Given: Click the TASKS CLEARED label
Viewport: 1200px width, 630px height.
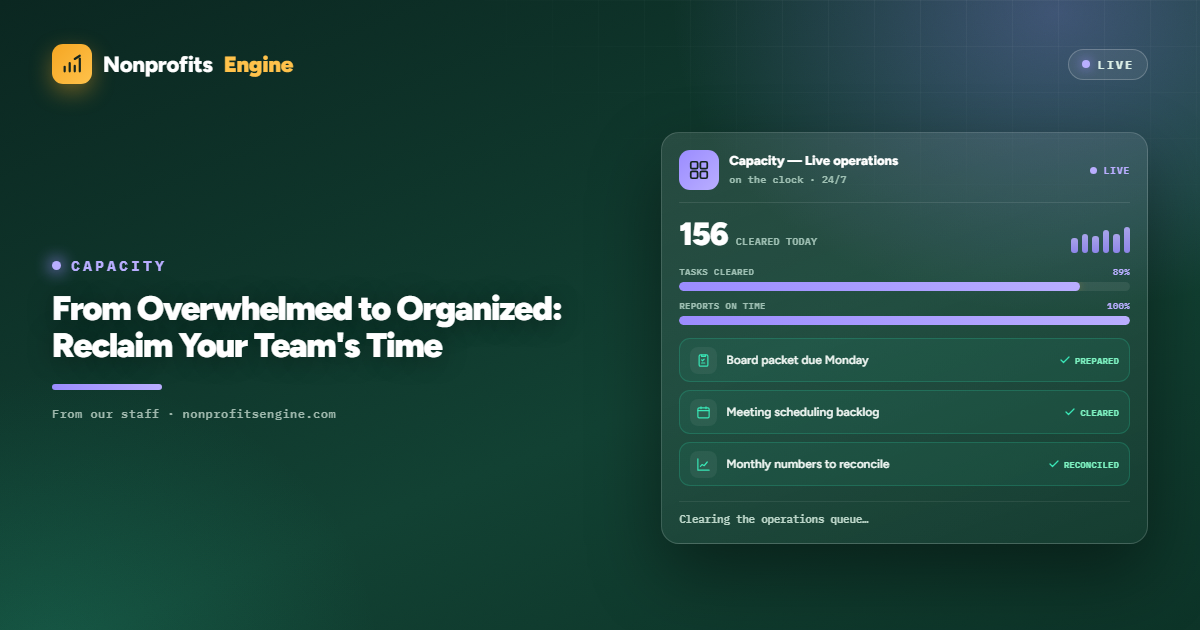Looking at the screenshot, I should coord(717,272).
